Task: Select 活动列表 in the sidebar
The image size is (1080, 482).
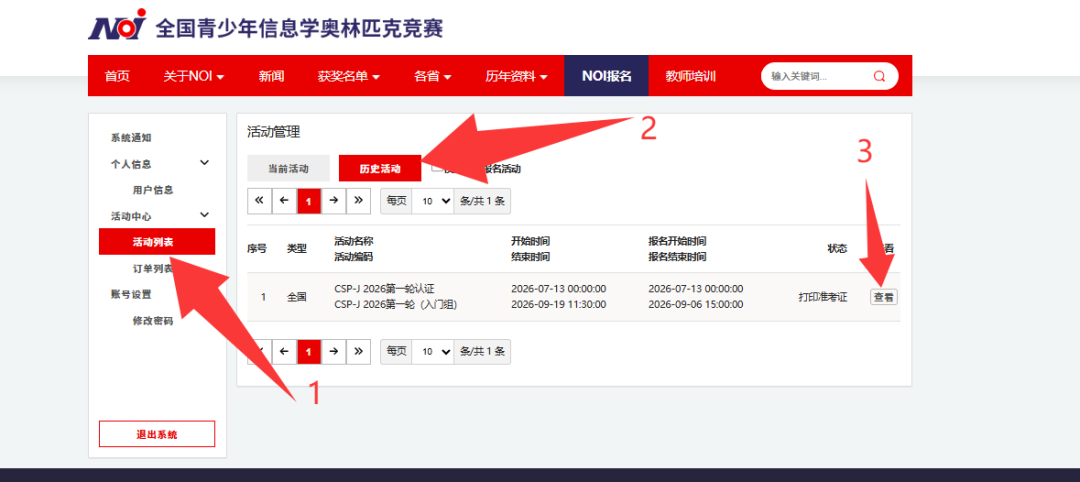Action: point(157,242)
